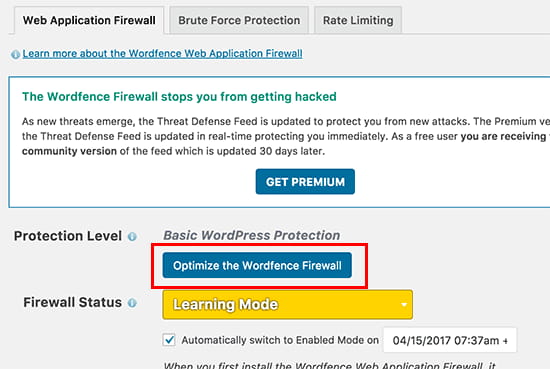Click the white arrow on the Learning Mode selector
The height and width of the screenshot is (369, 550).
click(x=404, y=304)
